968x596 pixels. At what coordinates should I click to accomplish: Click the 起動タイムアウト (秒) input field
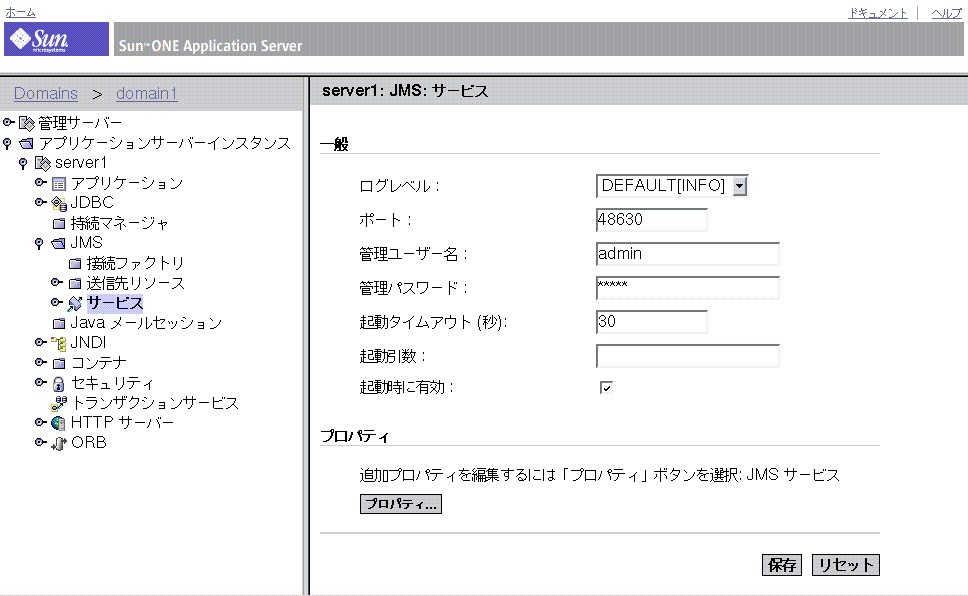[x=651, y=322]
